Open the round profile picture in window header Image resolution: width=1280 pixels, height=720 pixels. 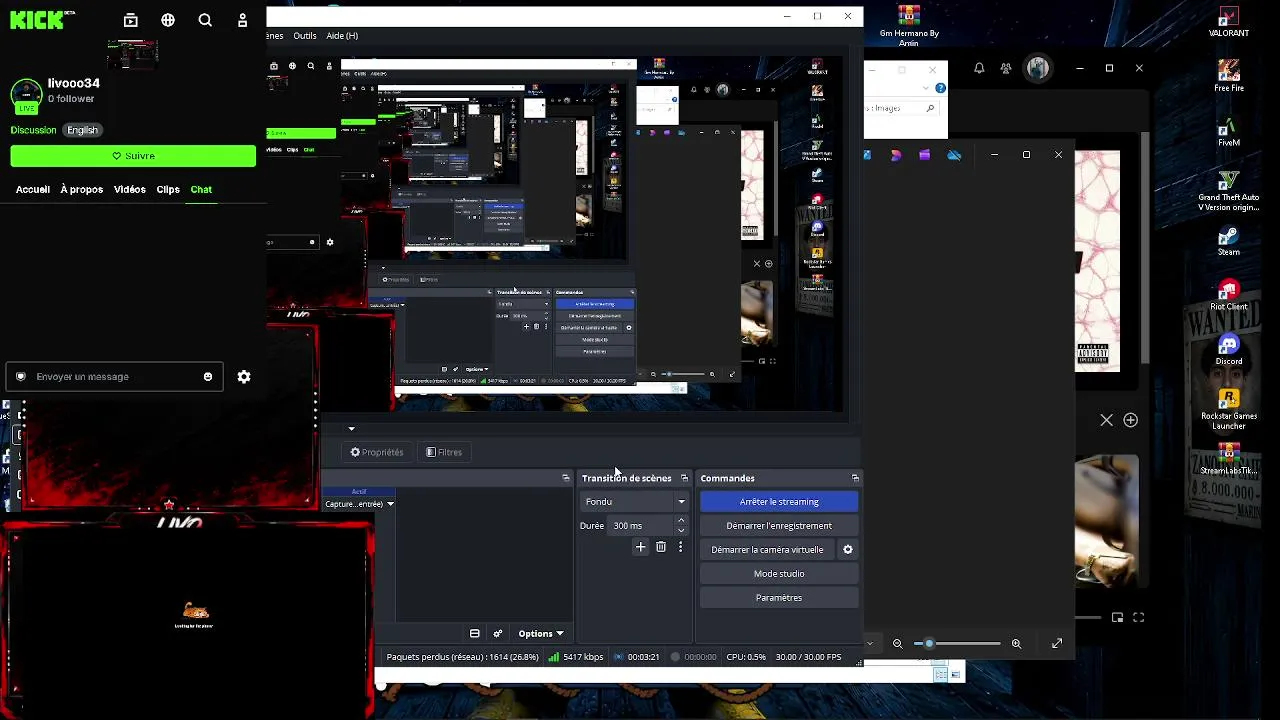(x=1038, y=68)
